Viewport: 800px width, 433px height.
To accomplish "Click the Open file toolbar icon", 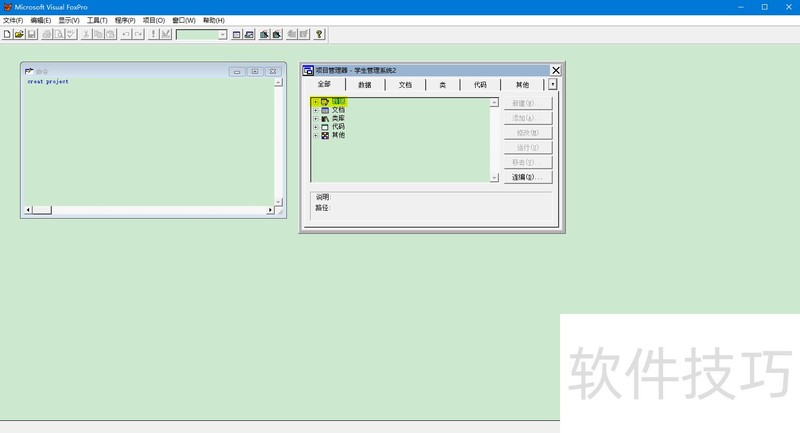I will coord(19,34).
